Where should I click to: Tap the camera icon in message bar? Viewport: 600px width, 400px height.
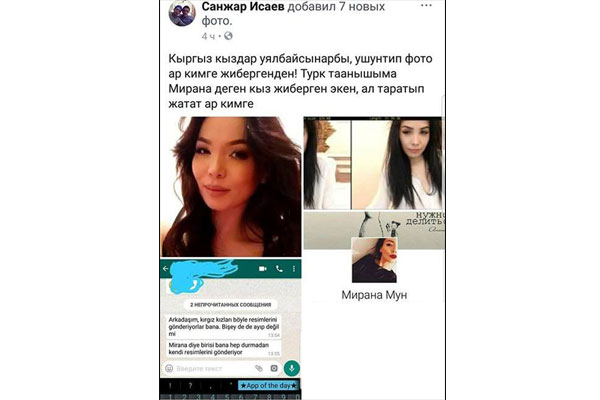274,368
